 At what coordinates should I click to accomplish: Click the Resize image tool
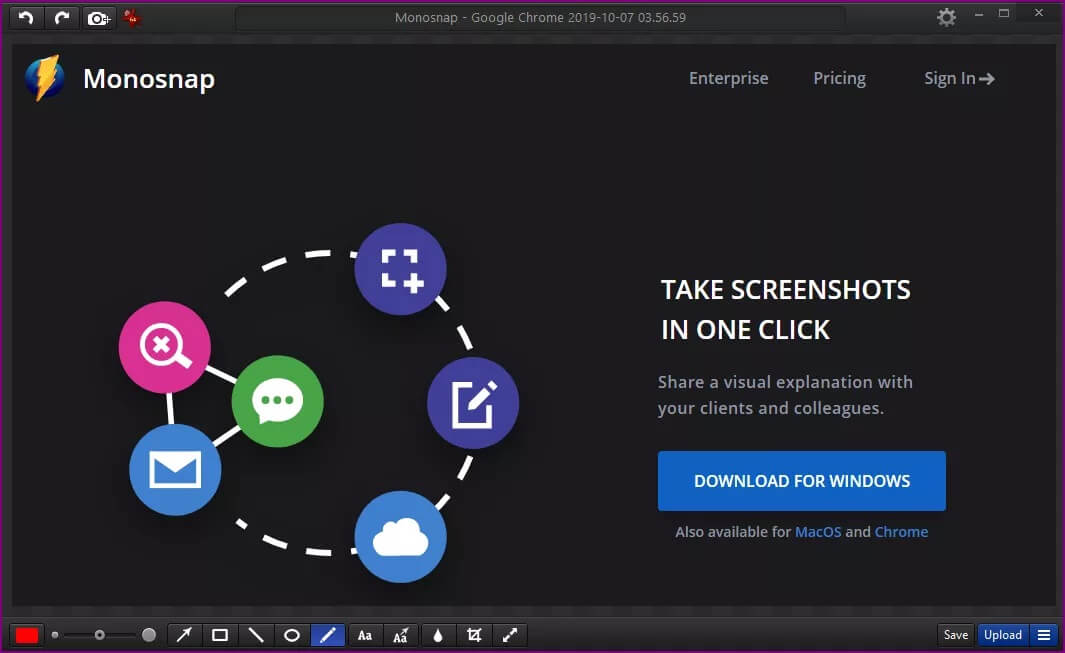point(510,635)
